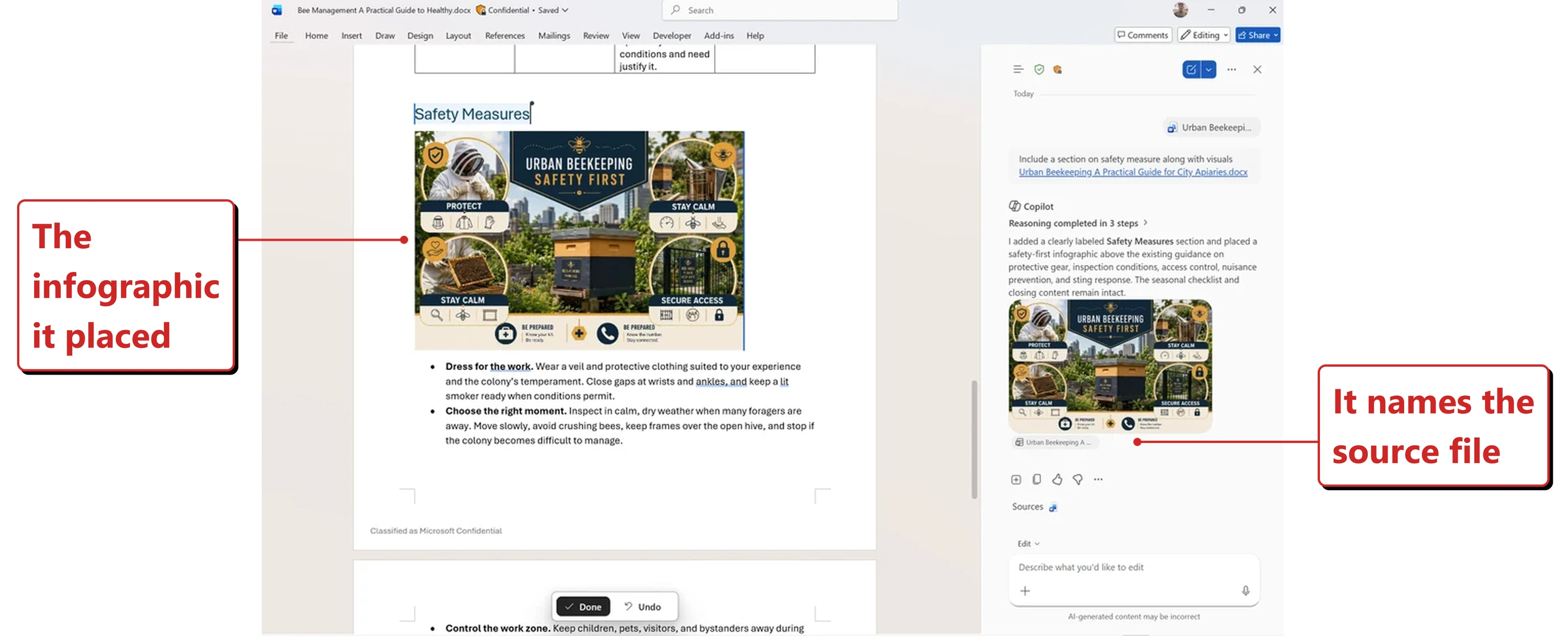Insert response using the plus-square icon
This screenshot has width=1568, height=636.
click(x=1016, y=479)
